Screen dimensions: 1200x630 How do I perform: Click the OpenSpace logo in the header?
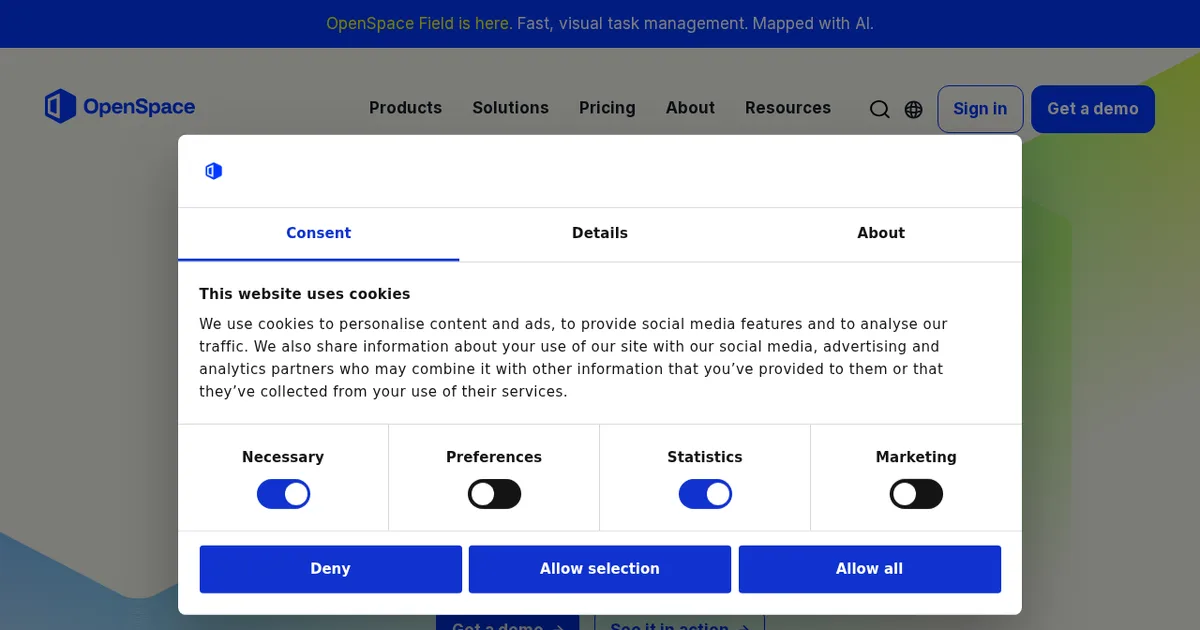(120, 106)
